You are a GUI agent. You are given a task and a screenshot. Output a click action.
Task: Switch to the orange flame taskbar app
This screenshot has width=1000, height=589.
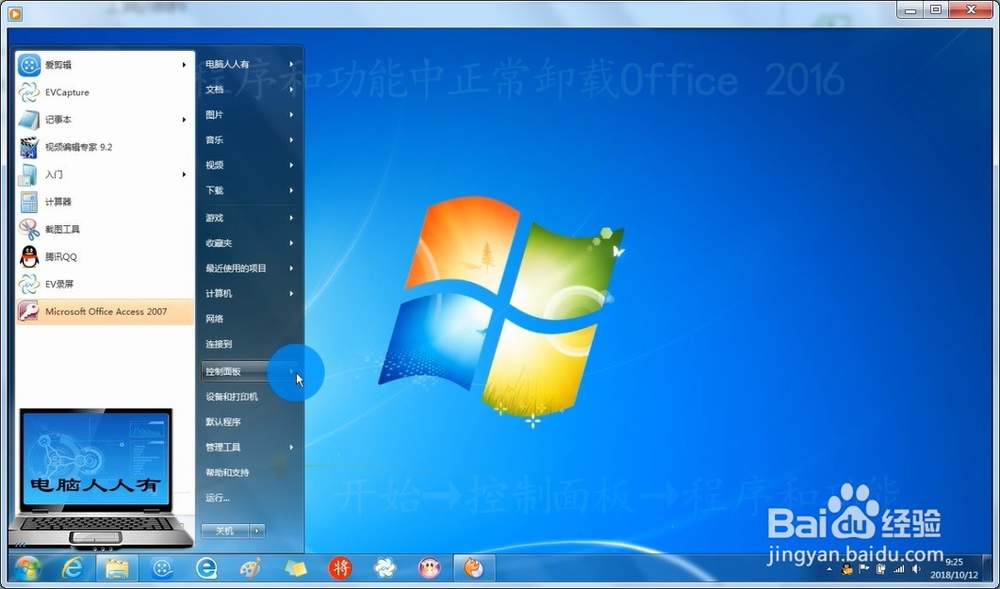(474, 567)
